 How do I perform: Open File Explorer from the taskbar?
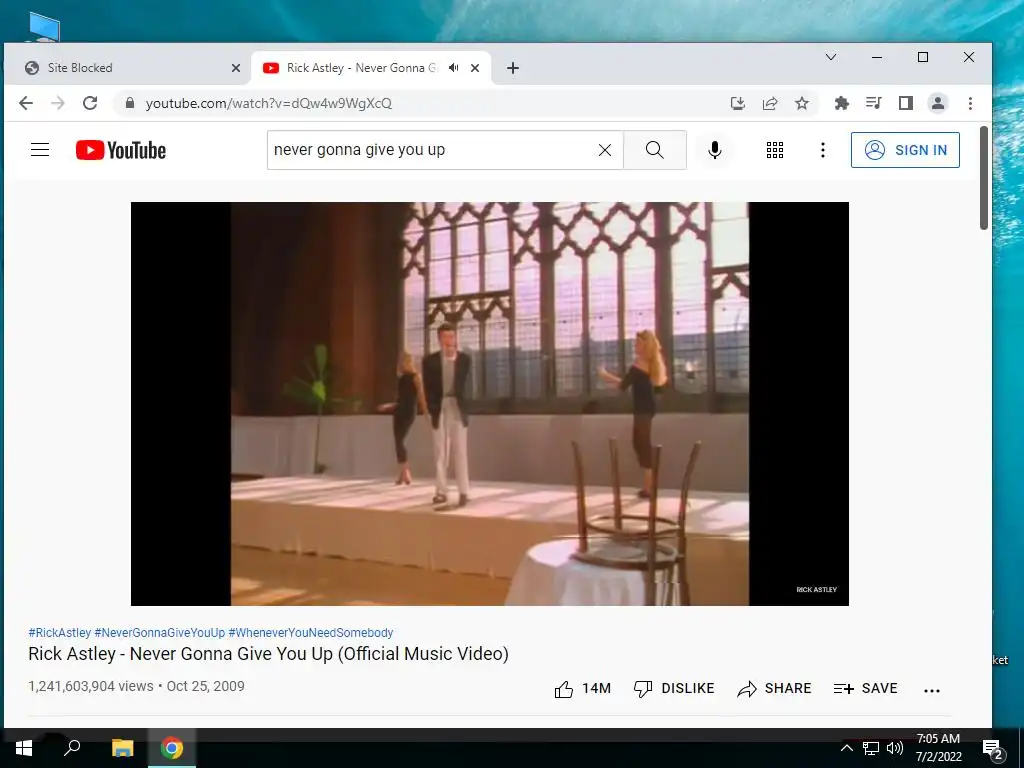[x=122, y=748]
